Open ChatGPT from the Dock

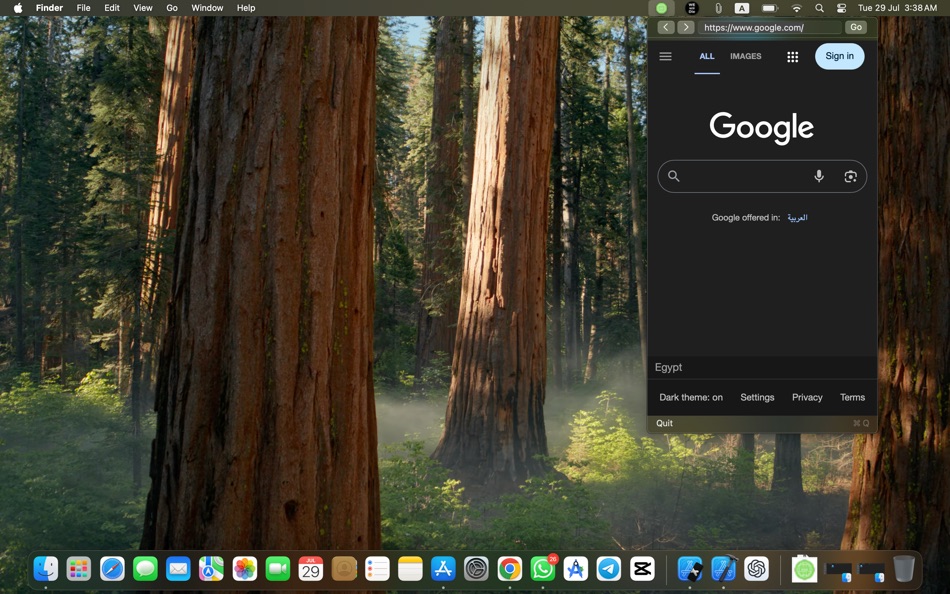click(758, 569)
